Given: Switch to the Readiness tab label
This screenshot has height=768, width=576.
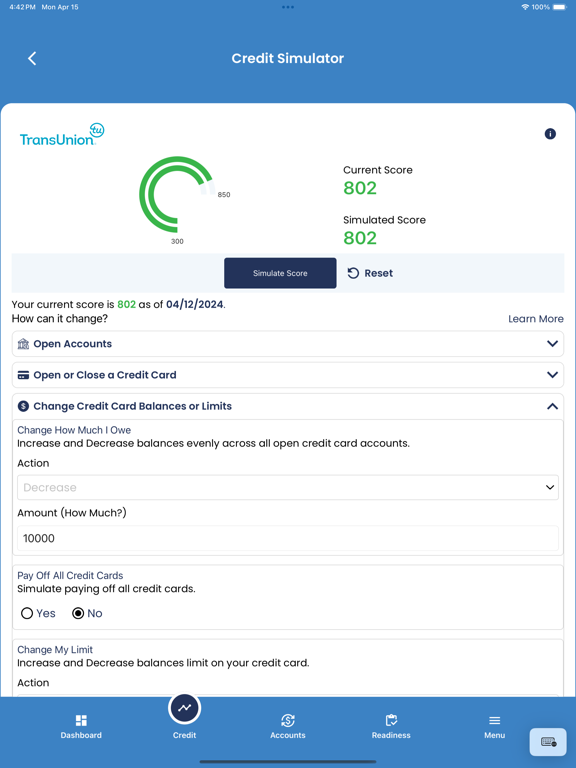Looking at the screenshot, I should point(391,735).
